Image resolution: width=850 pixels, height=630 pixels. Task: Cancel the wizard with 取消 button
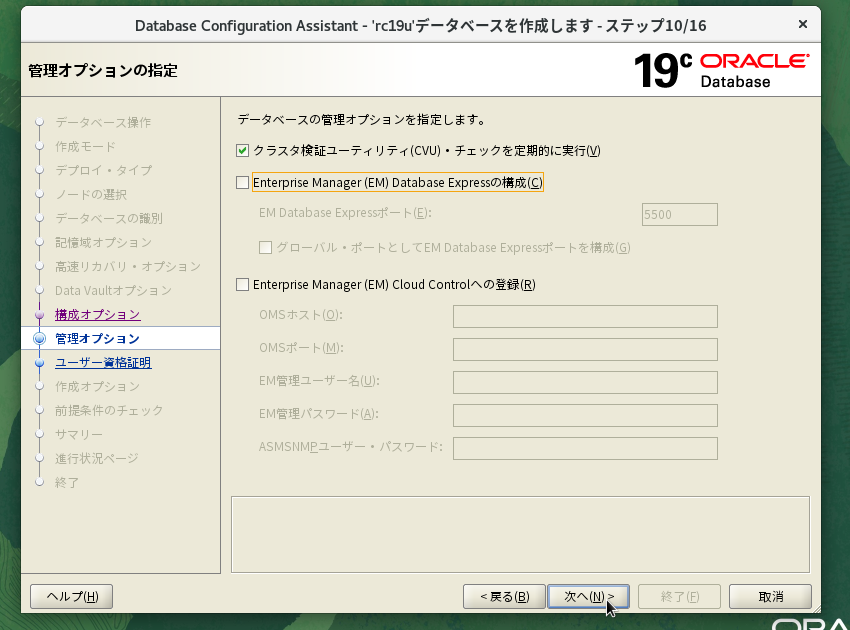(x=770, y=596)
